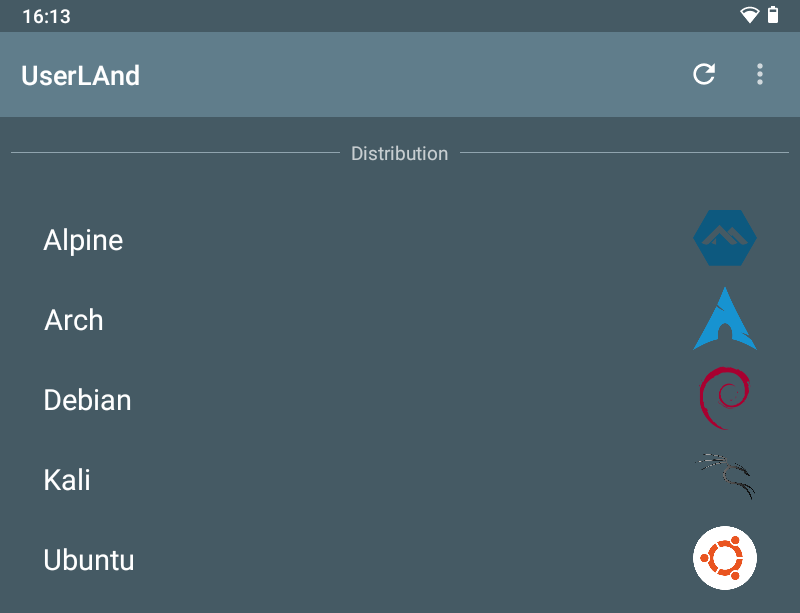
Task: Choose the Arch text label
Action: pos(74,320)
